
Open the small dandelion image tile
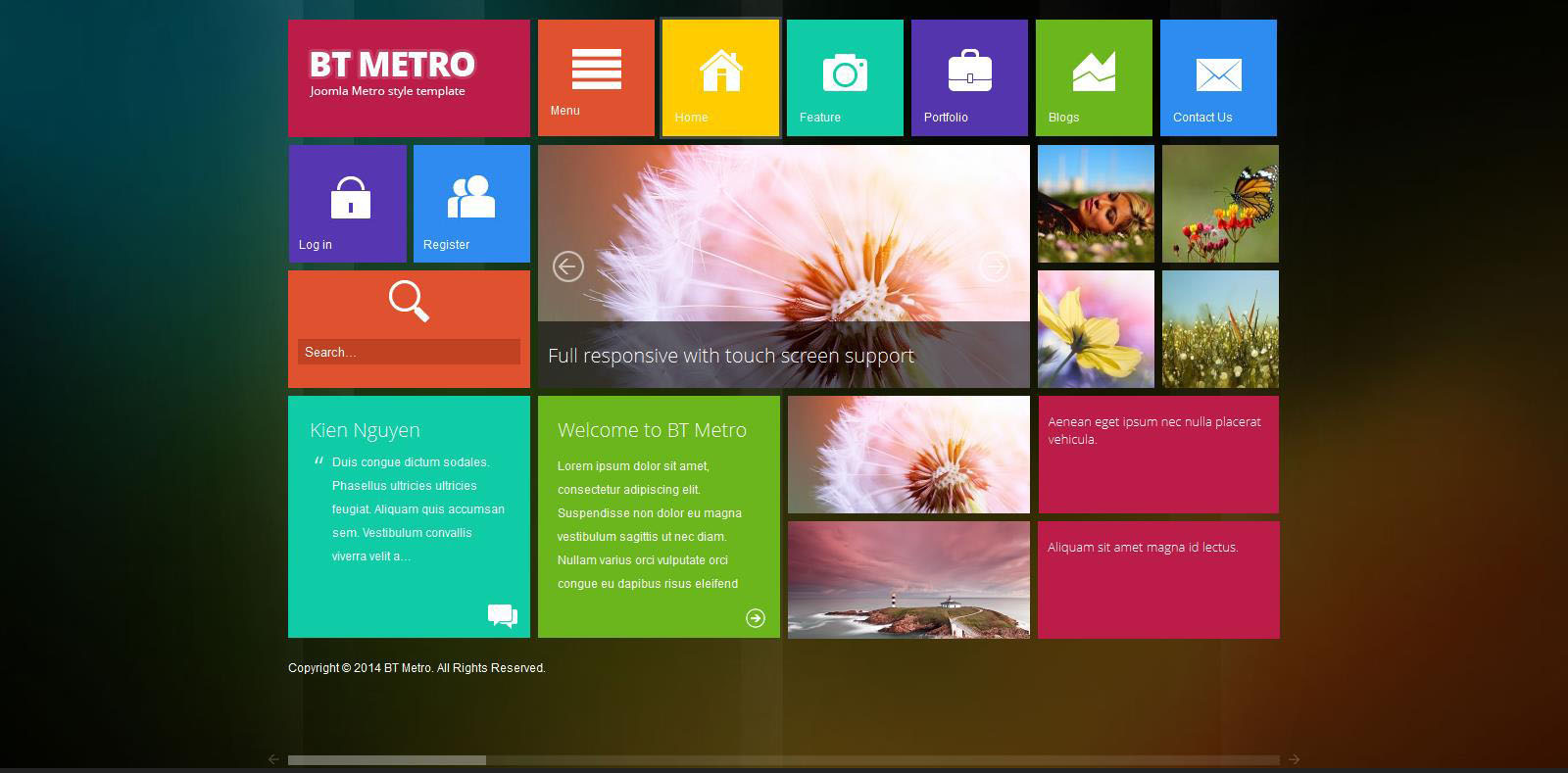coord(908,455)
